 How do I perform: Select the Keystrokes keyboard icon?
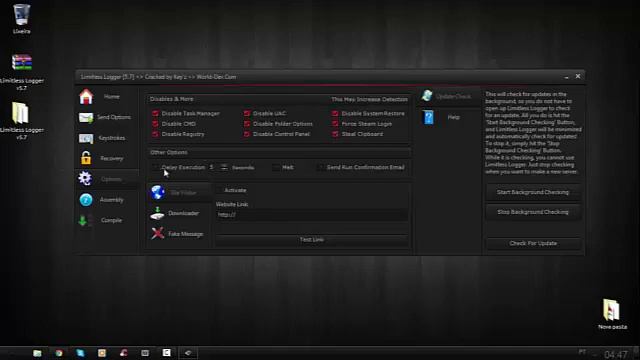[86, 138]
